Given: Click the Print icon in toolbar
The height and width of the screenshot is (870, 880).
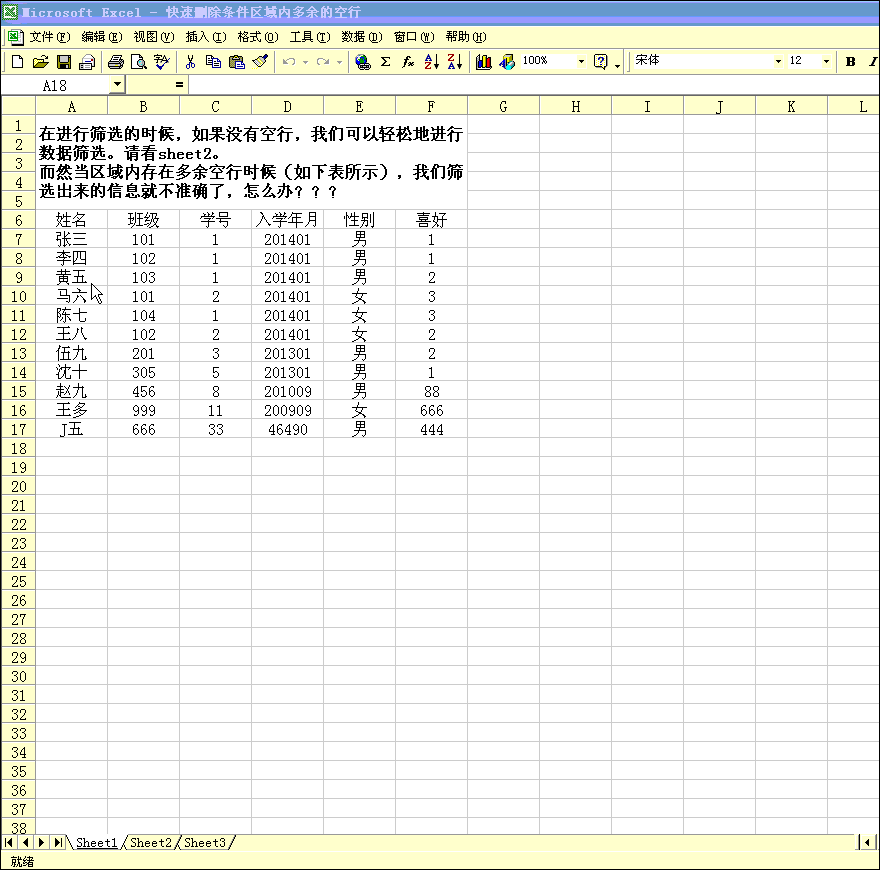Looking at the screenshot, I should (116, 62).
